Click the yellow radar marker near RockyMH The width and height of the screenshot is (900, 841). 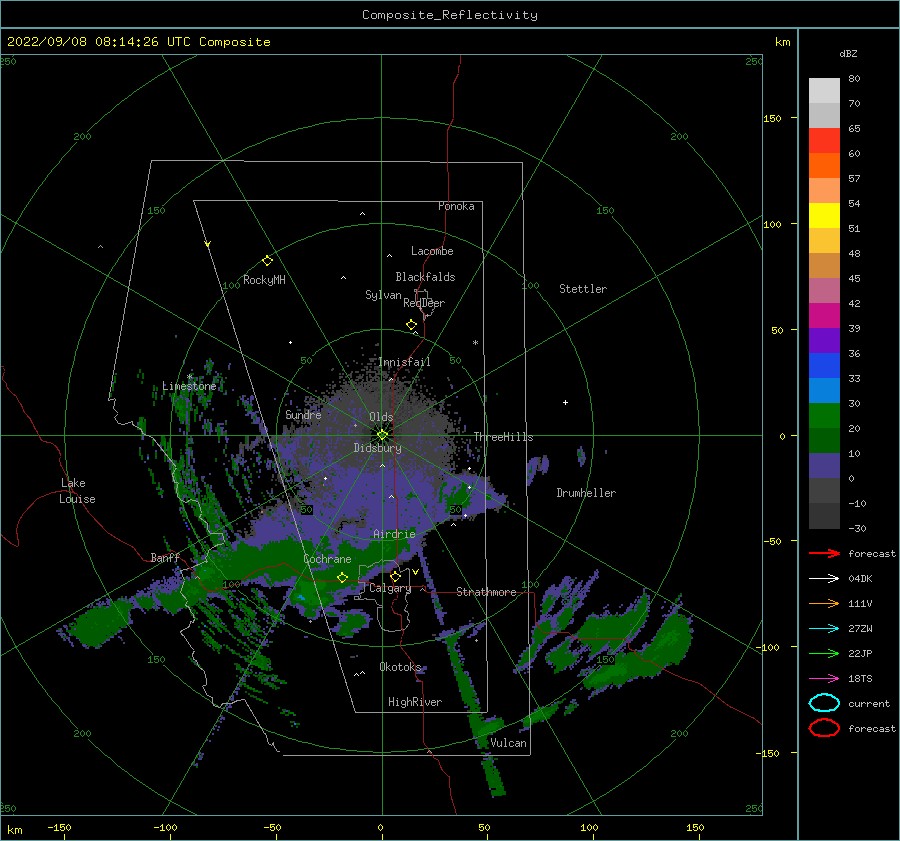[x=267, y=261]
